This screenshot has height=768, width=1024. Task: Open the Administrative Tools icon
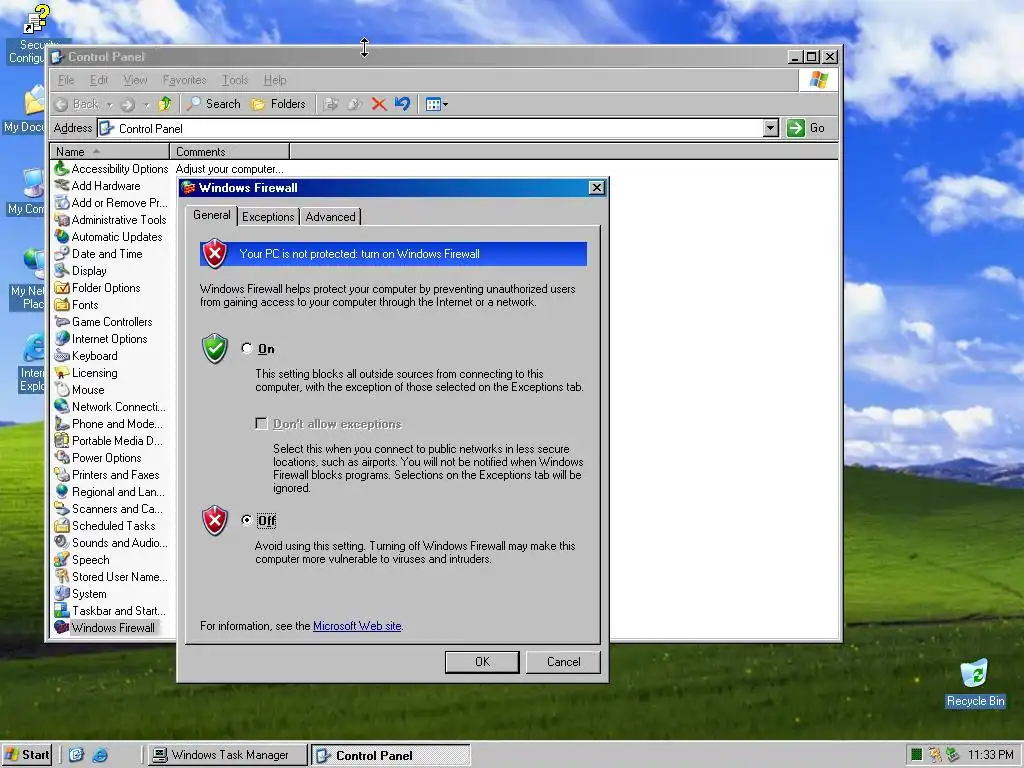pos(61,219)
